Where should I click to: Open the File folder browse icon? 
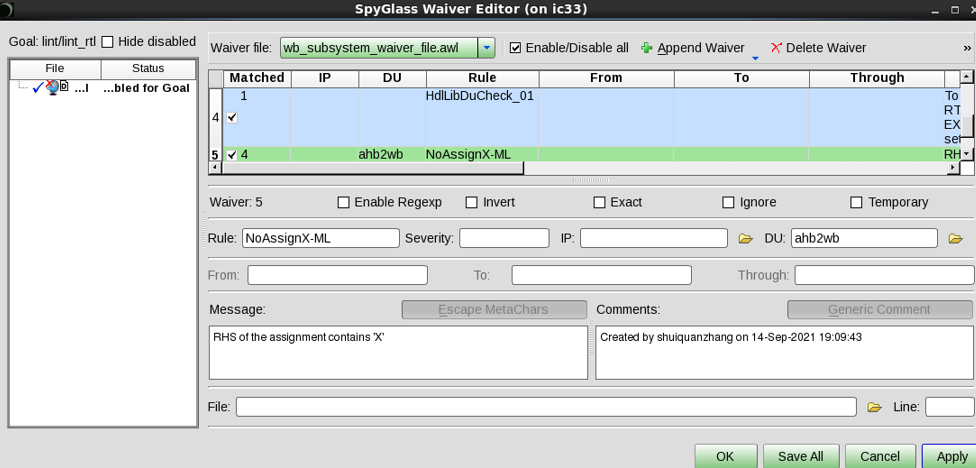tap(875, 407)
